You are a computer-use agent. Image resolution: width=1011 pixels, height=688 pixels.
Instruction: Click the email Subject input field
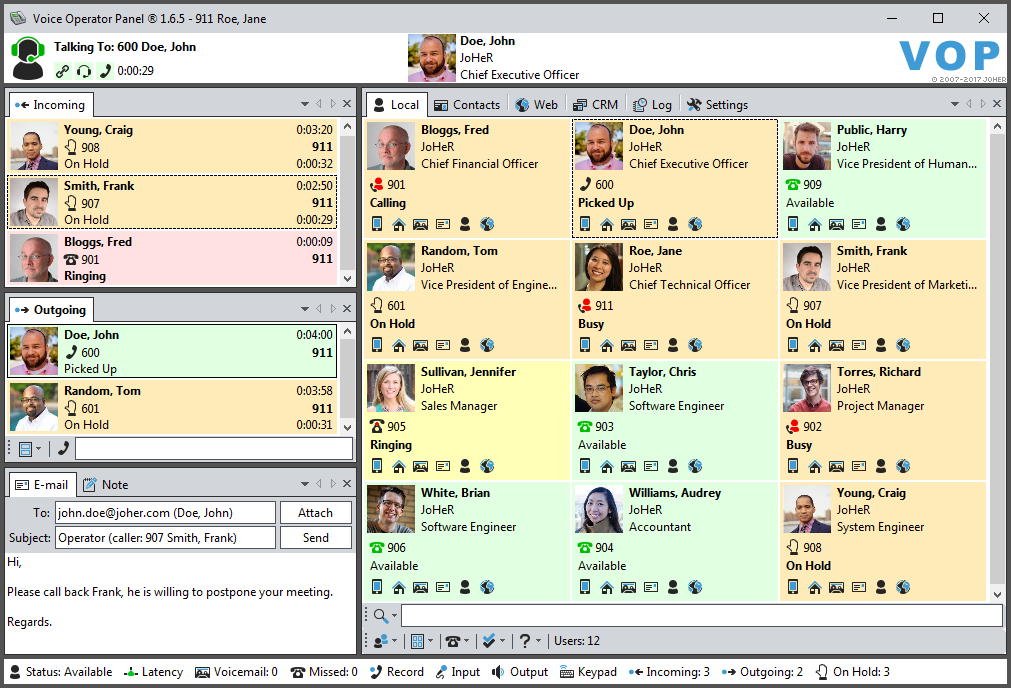click(x=164, y=537)
